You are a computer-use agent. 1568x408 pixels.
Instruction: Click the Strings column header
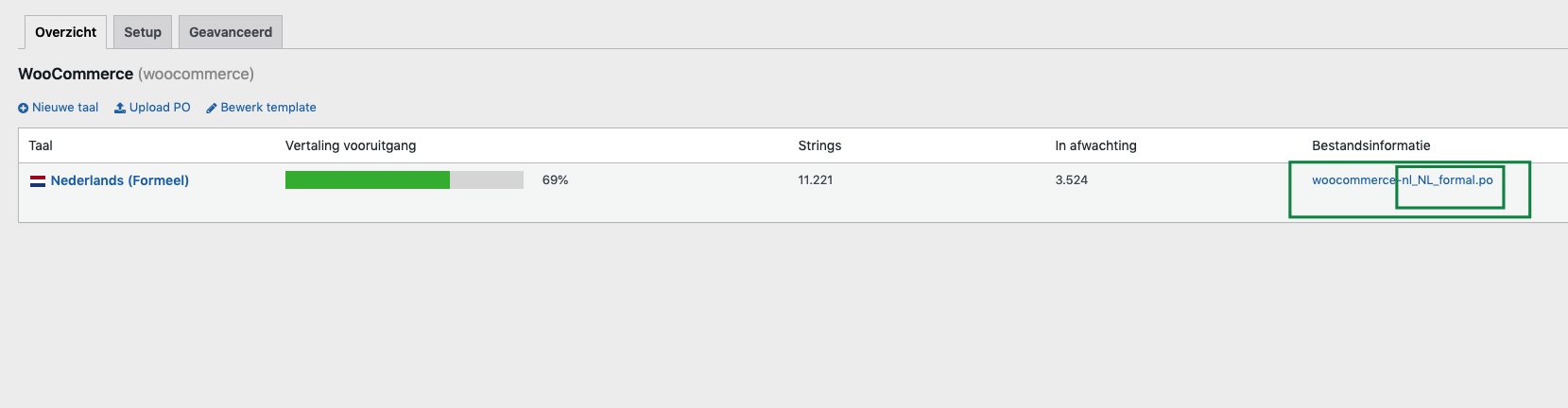tap(819, 145)
